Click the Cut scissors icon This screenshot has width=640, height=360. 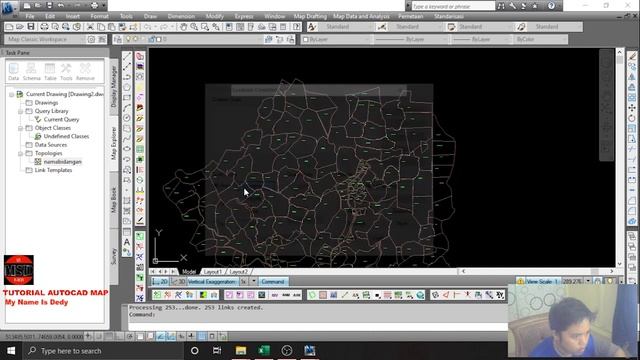click(90, 27)
